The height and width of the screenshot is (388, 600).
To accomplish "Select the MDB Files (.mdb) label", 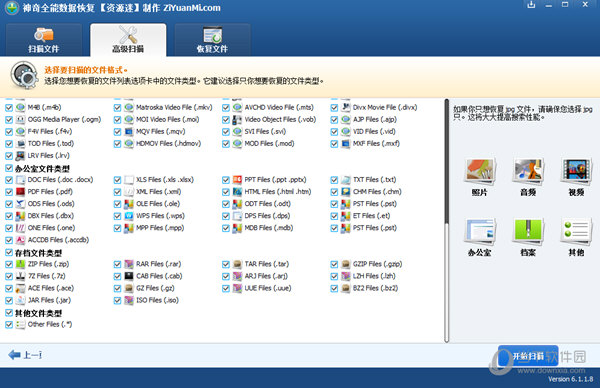I will click(x=269, y=228).
